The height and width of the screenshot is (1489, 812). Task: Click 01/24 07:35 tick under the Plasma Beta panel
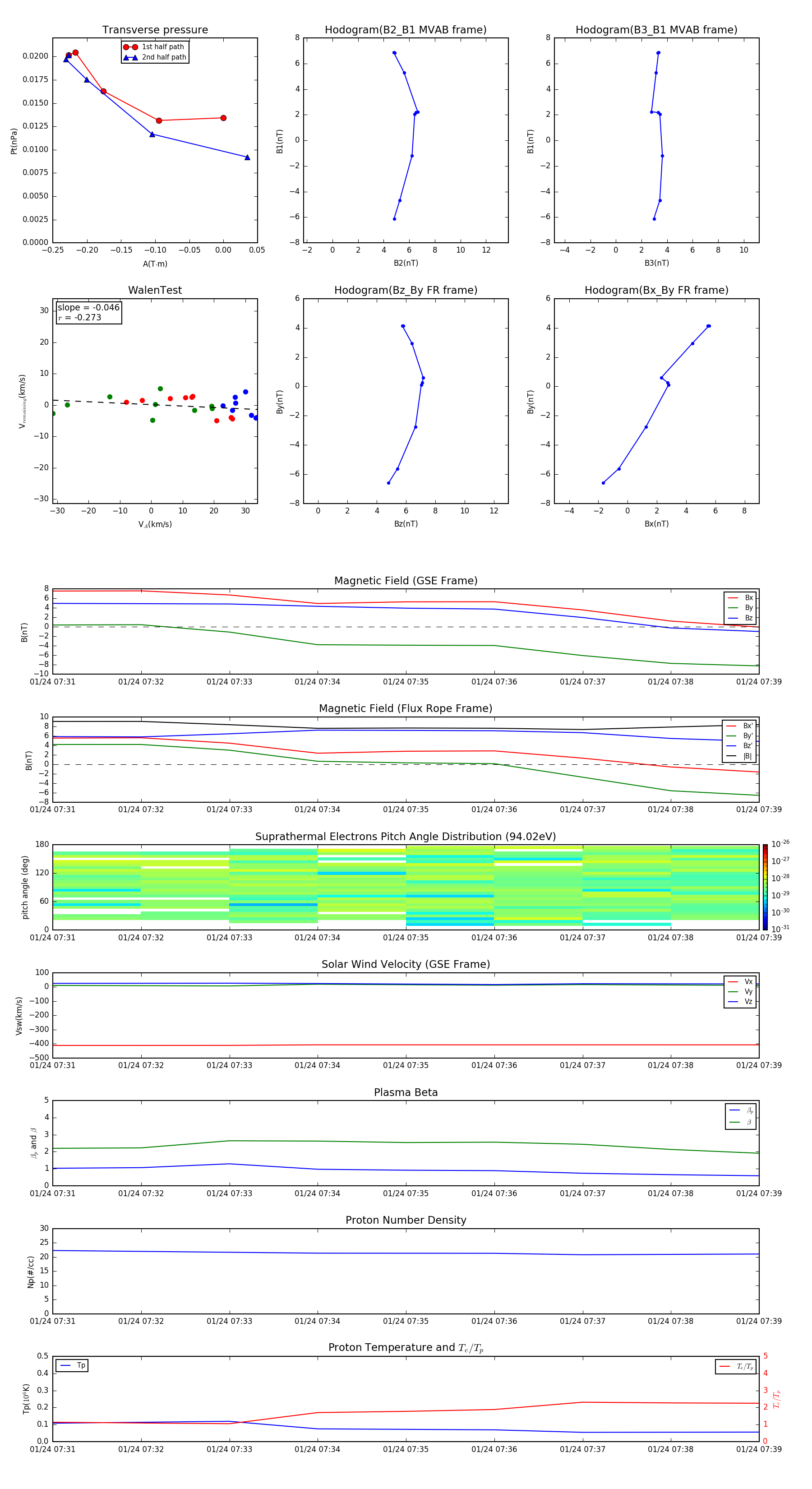tap(406, 1193)
